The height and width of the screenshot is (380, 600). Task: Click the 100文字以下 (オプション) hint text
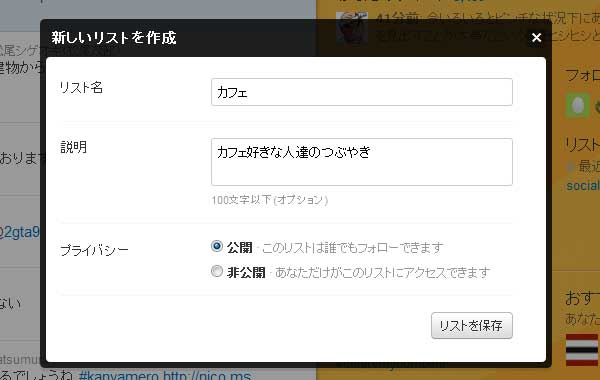(270, 200)
